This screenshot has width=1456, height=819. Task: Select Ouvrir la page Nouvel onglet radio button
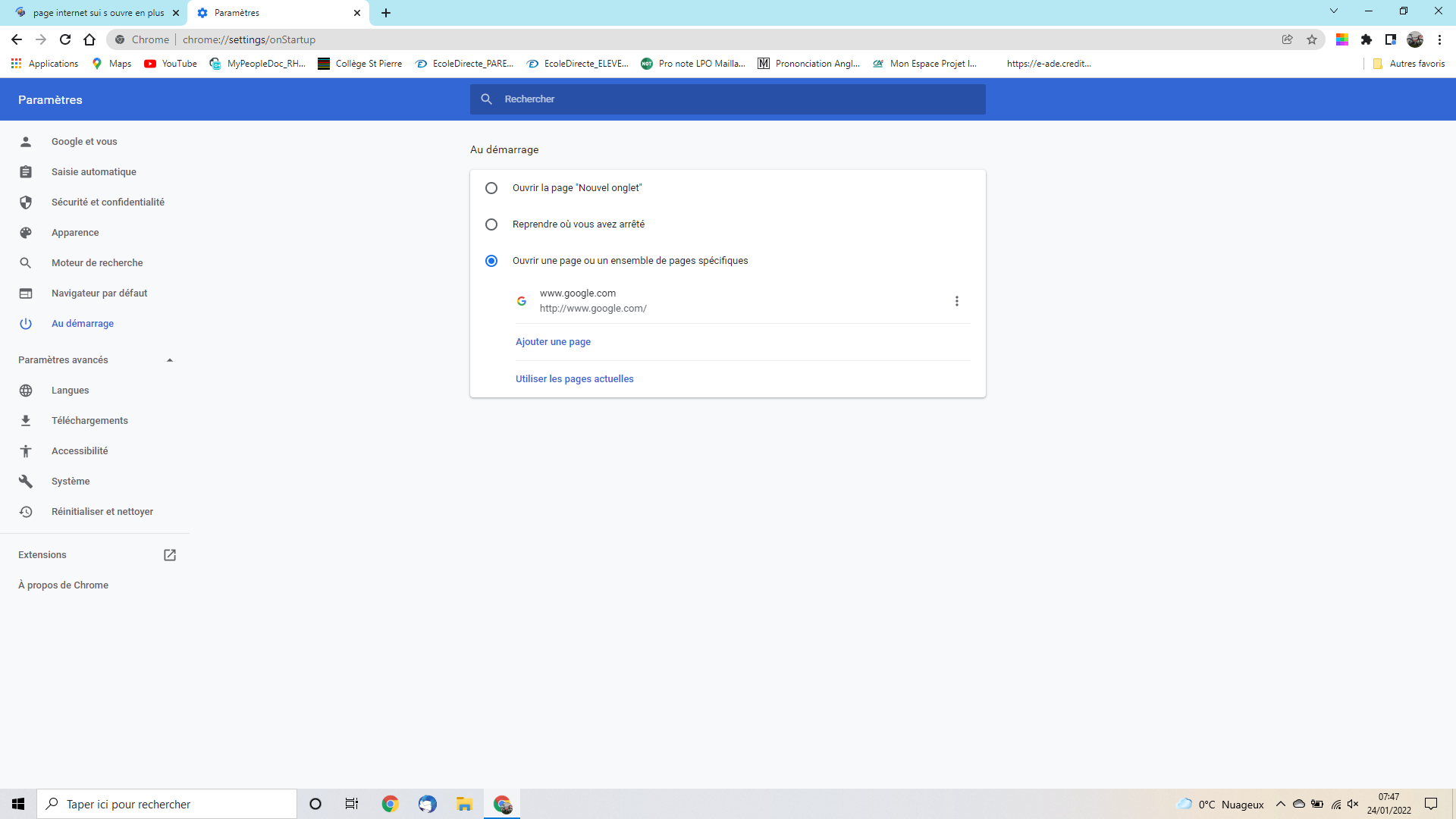[491, 188]
